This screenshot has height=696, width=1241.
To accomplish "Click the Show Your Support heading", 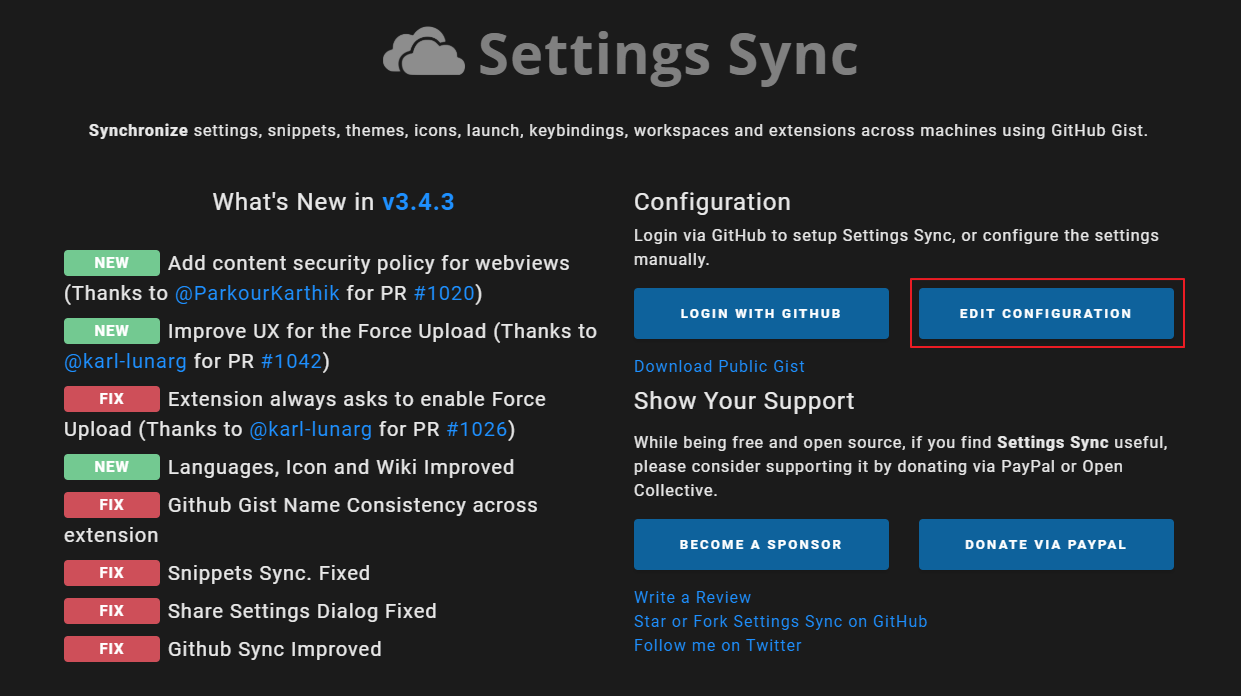I will pos(744,401).
